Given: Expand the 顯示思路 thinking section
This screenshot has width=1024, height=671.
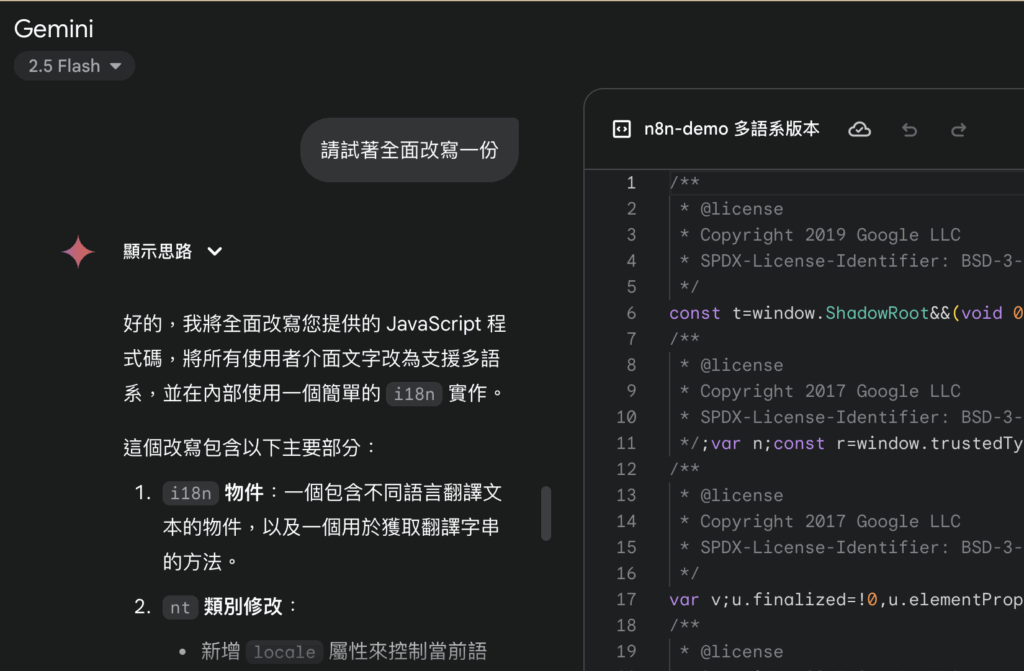Looking at the screenshot, I should tap(173, 252).
